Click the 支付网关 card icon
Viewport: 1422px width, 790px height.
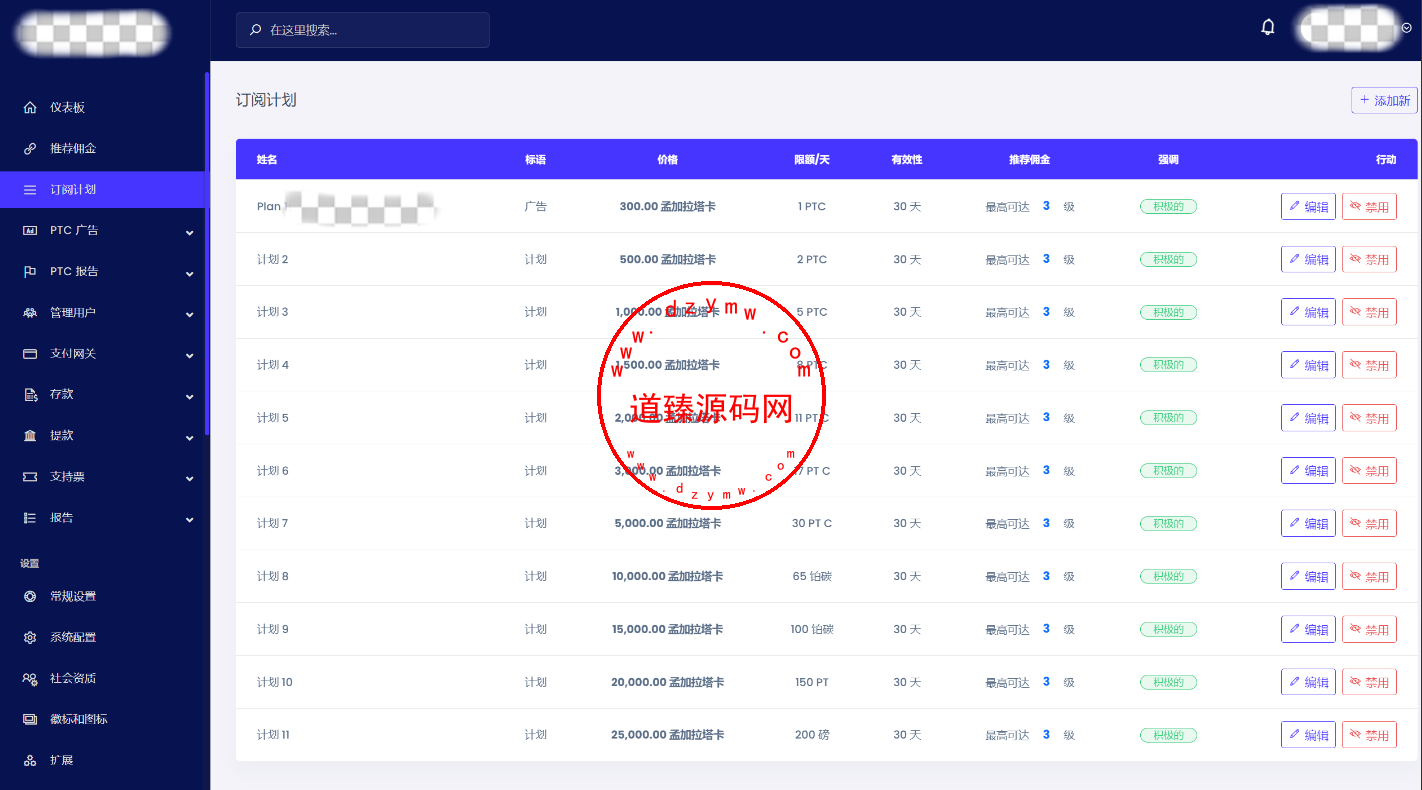coord(30,353)
